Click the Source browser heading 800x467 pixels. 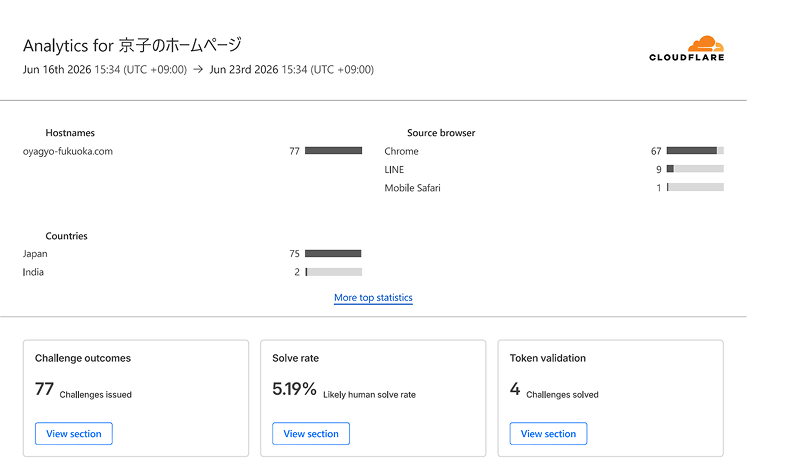tap(441, 133)
